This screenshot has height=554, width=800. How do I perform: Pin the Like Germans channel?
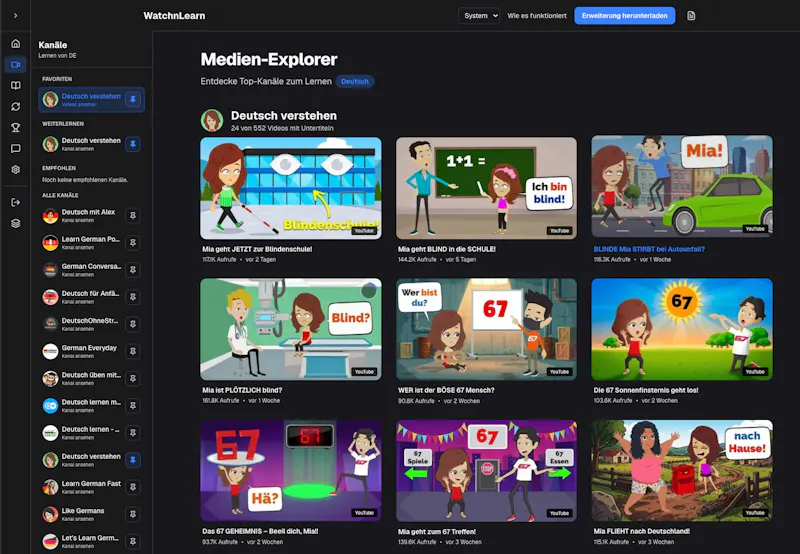pyautogui.click(x=133, y=514)
